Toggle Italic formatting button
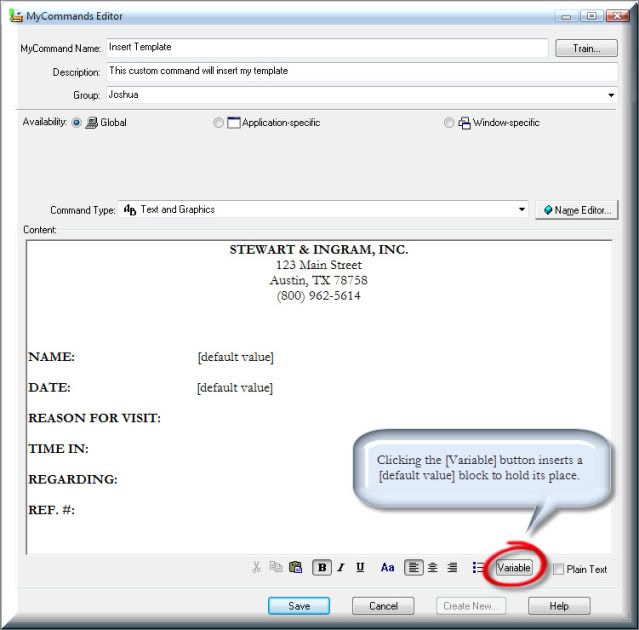Viewport: 639px width, 630px height. click(341, 567)
